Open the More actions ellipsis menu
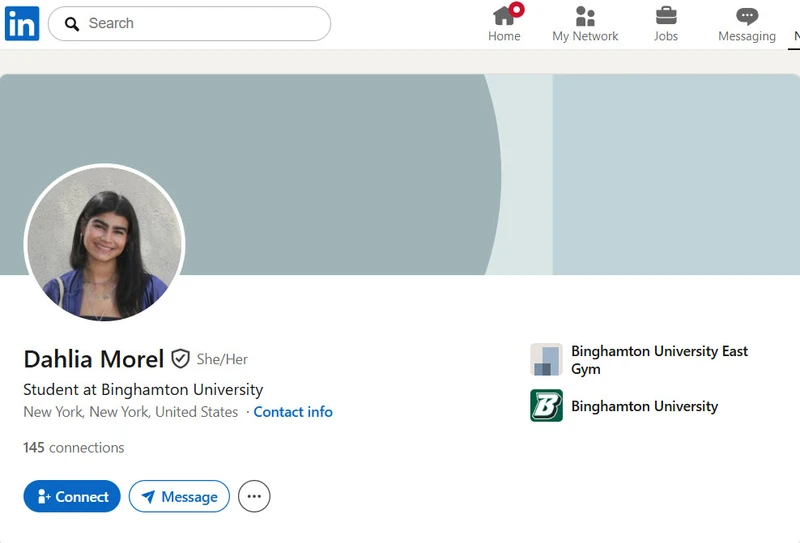 pos(254,496)
